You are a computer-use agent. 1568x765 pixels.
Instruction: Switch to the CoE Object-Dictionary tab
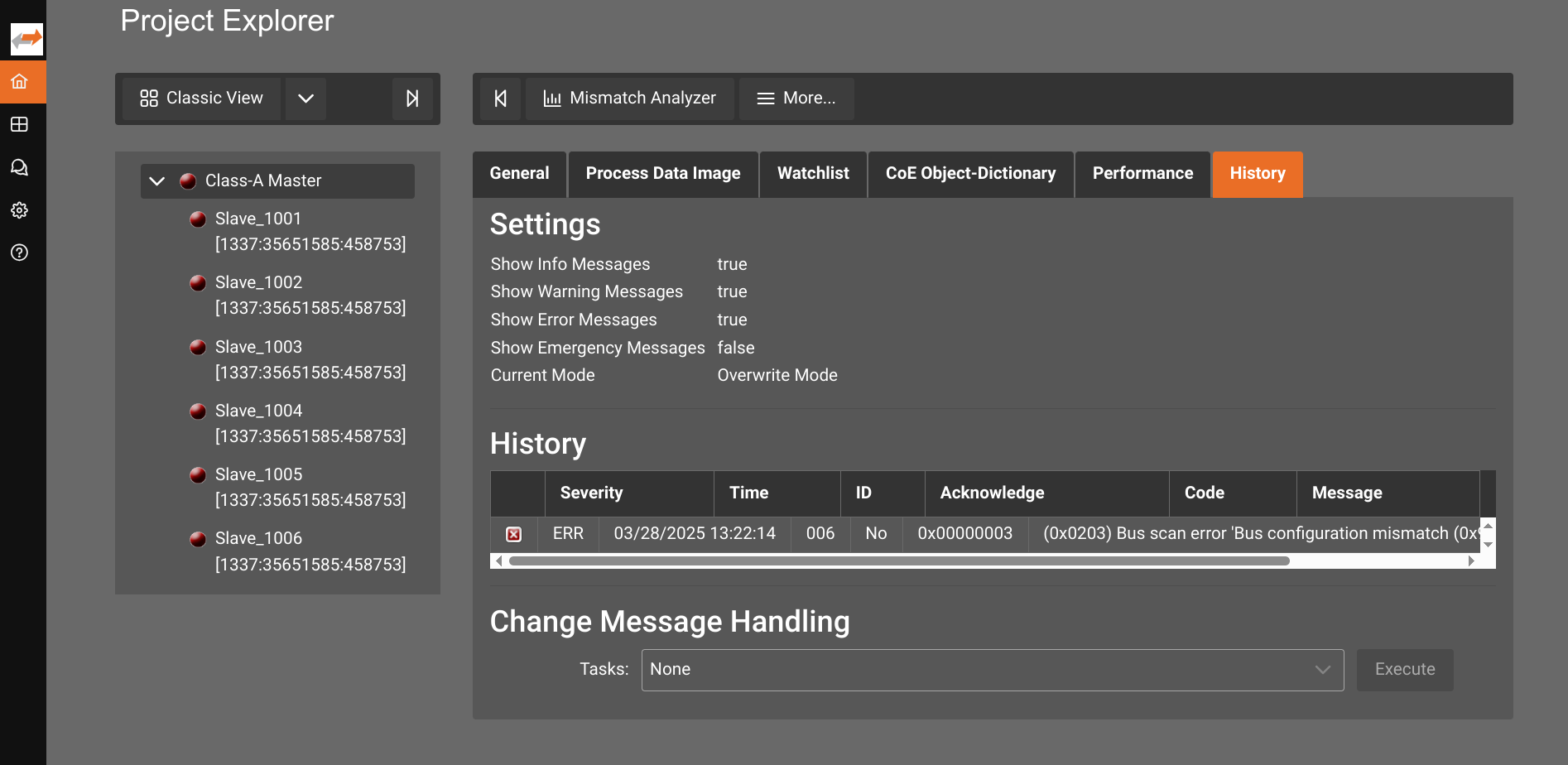coord(970,174)
